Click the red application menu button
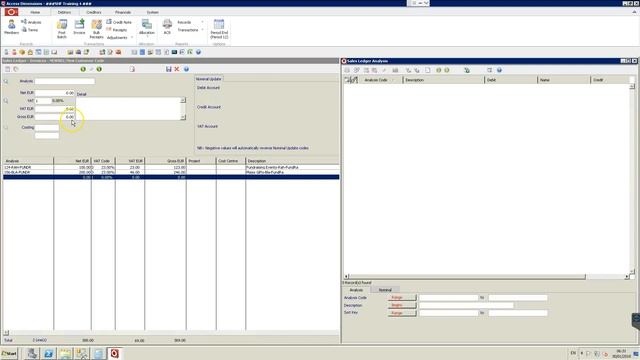640x360 pixels. (11, 12)
